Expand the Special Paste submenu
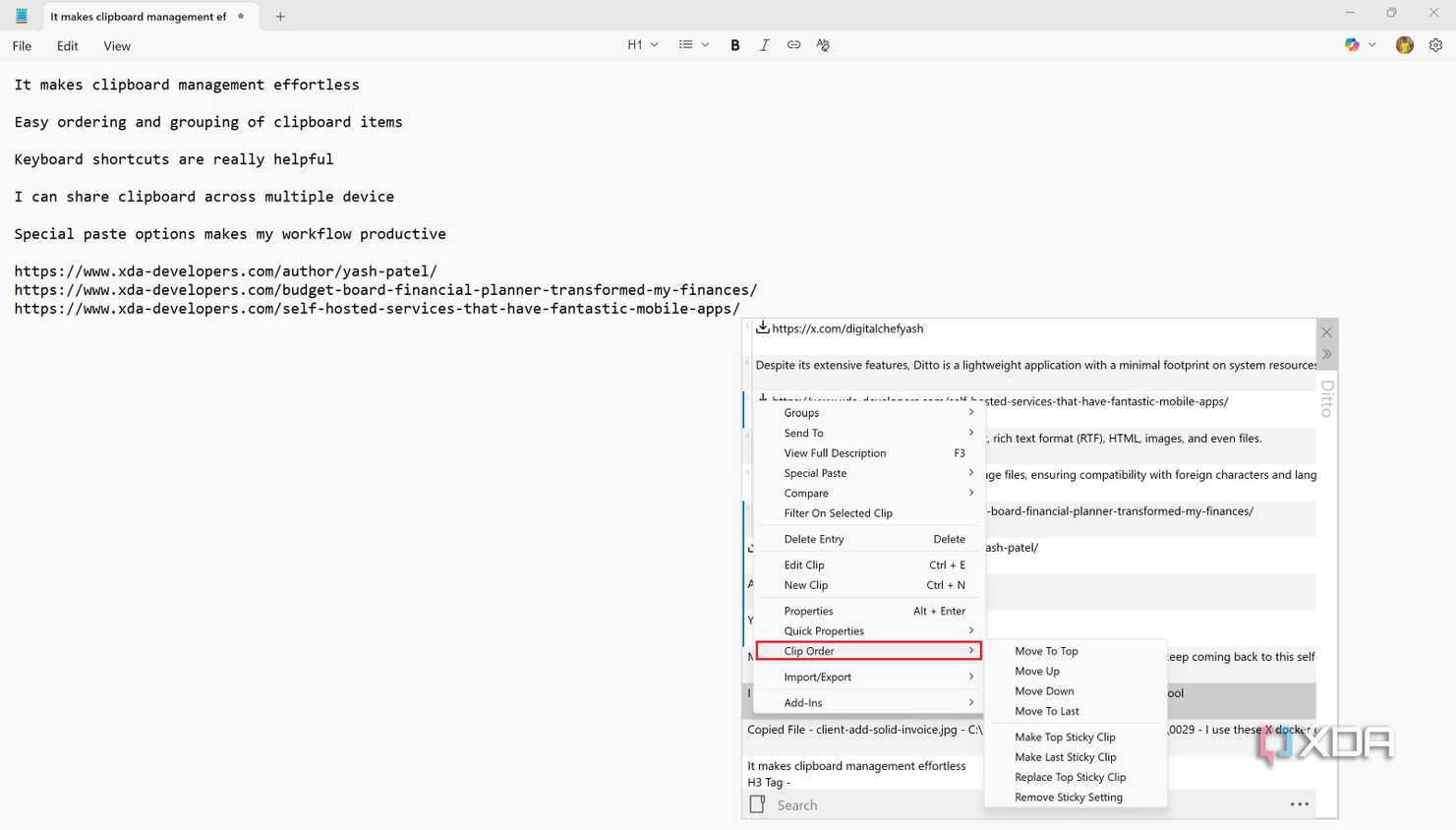This screenshot has height=830, width=1456. point(868,473)
